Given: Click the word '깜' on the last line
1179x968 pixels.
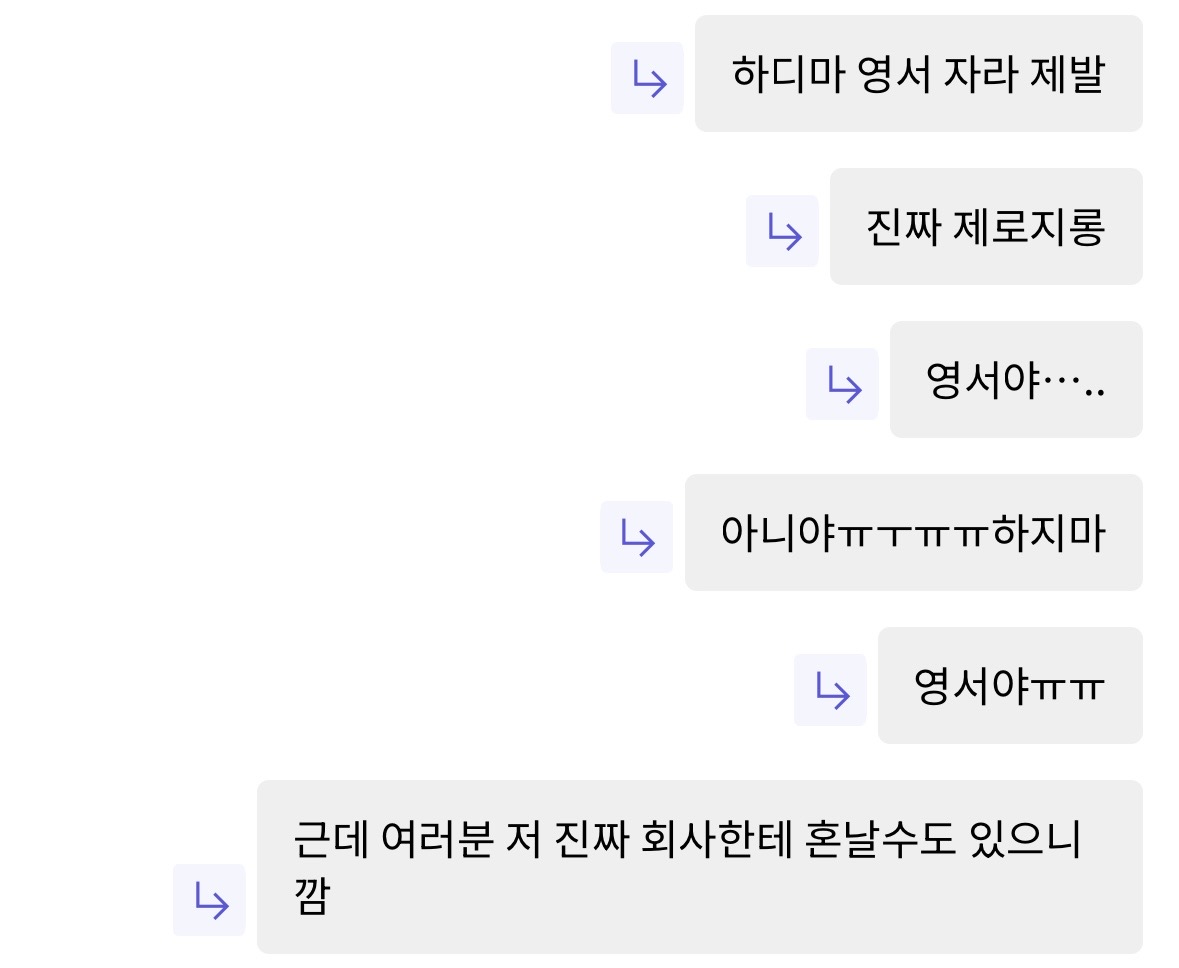Looking at the screenshot, I should (312, 896).
